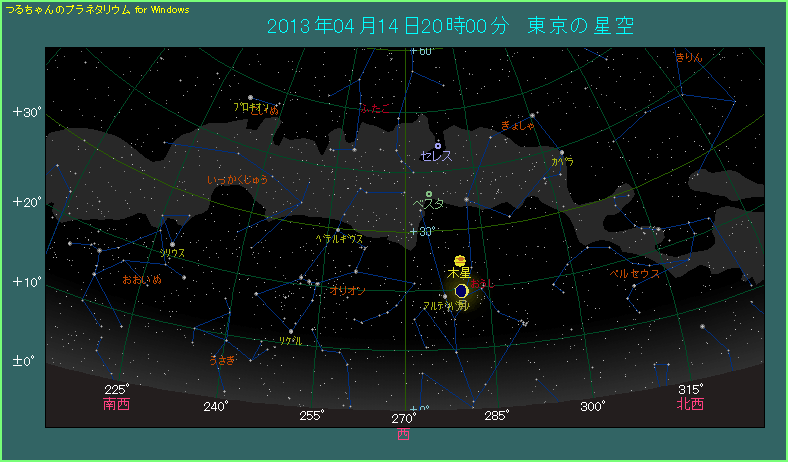Image resolution: width=788 pixels, height=462 pixels.
Task: Click the Aldebaran (アルデバラン) star label
Action: (x=446, y=305)
